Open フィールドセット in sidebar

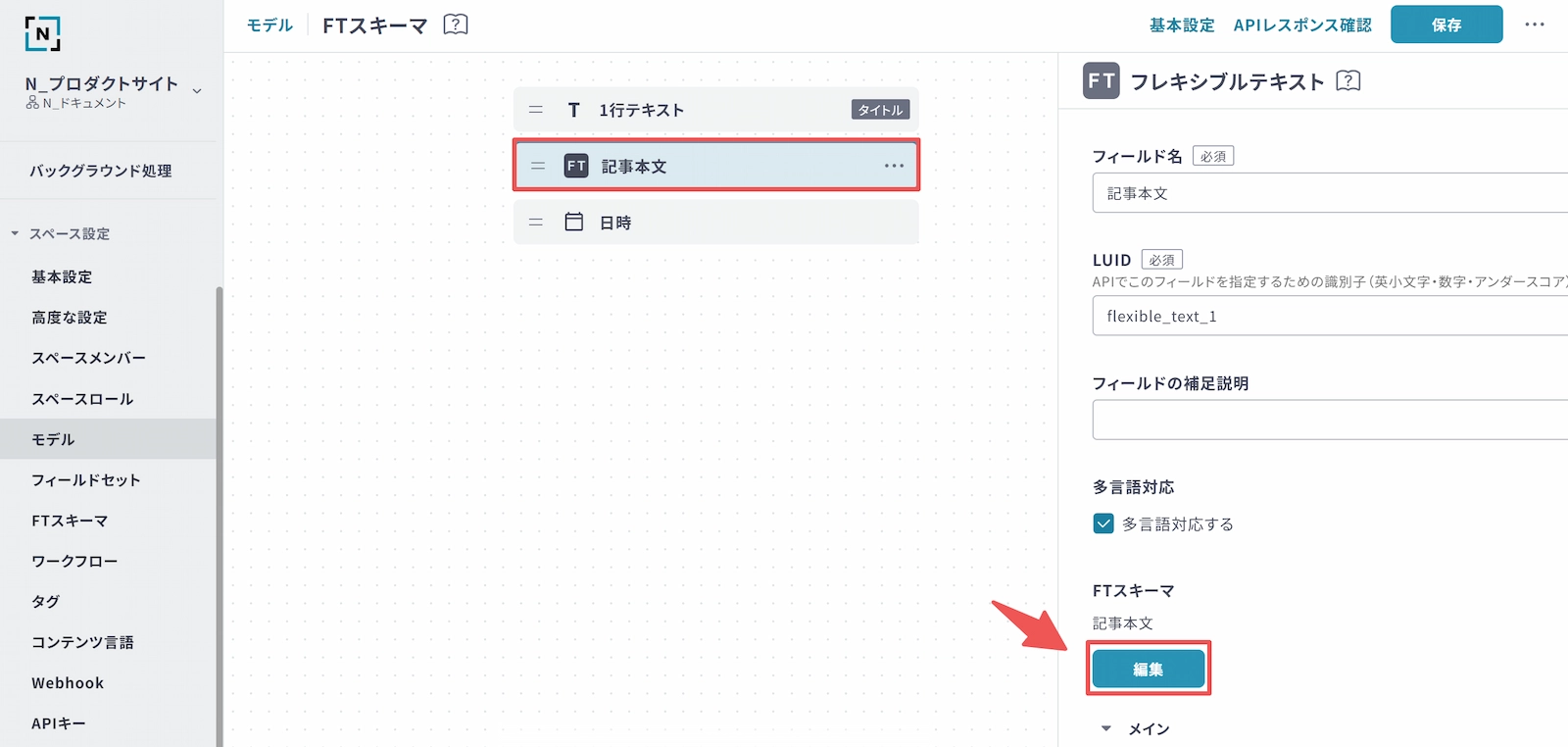tap(86, 480)
